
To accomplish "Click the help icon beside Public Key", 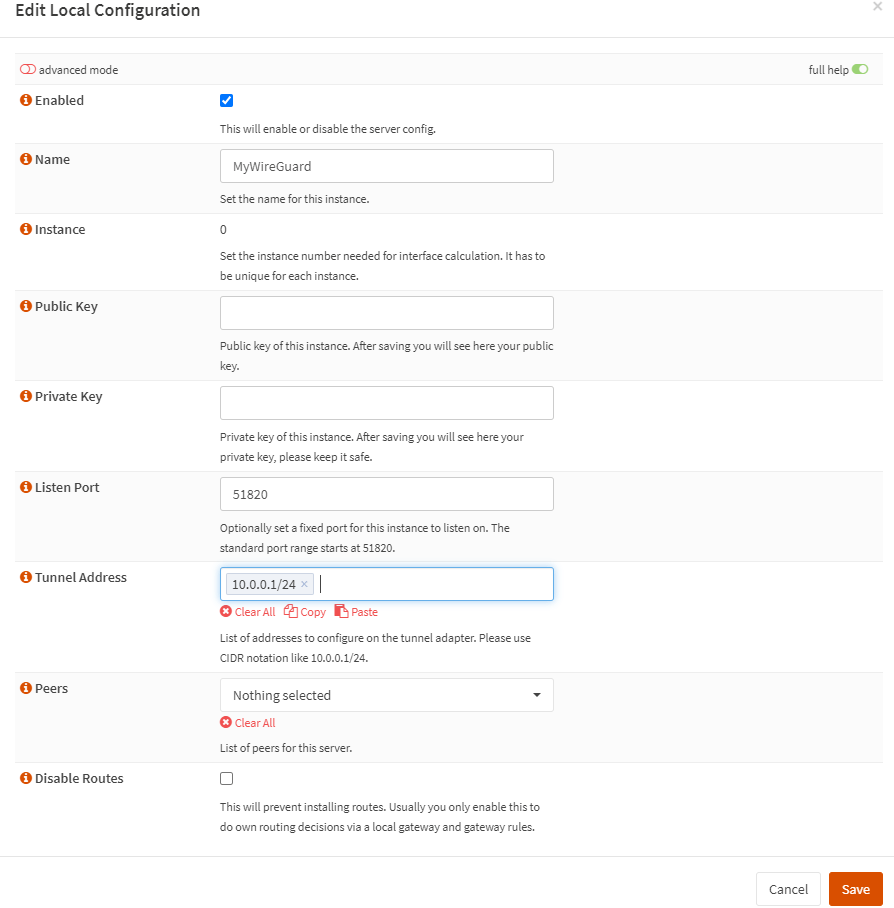I will (x=26, y=306).
